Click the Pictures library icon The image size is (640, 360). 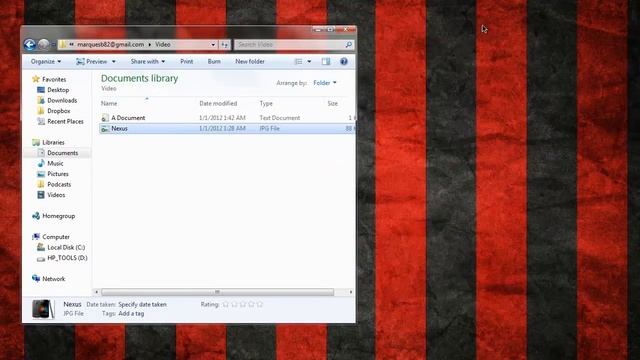(x=41, y=174)
